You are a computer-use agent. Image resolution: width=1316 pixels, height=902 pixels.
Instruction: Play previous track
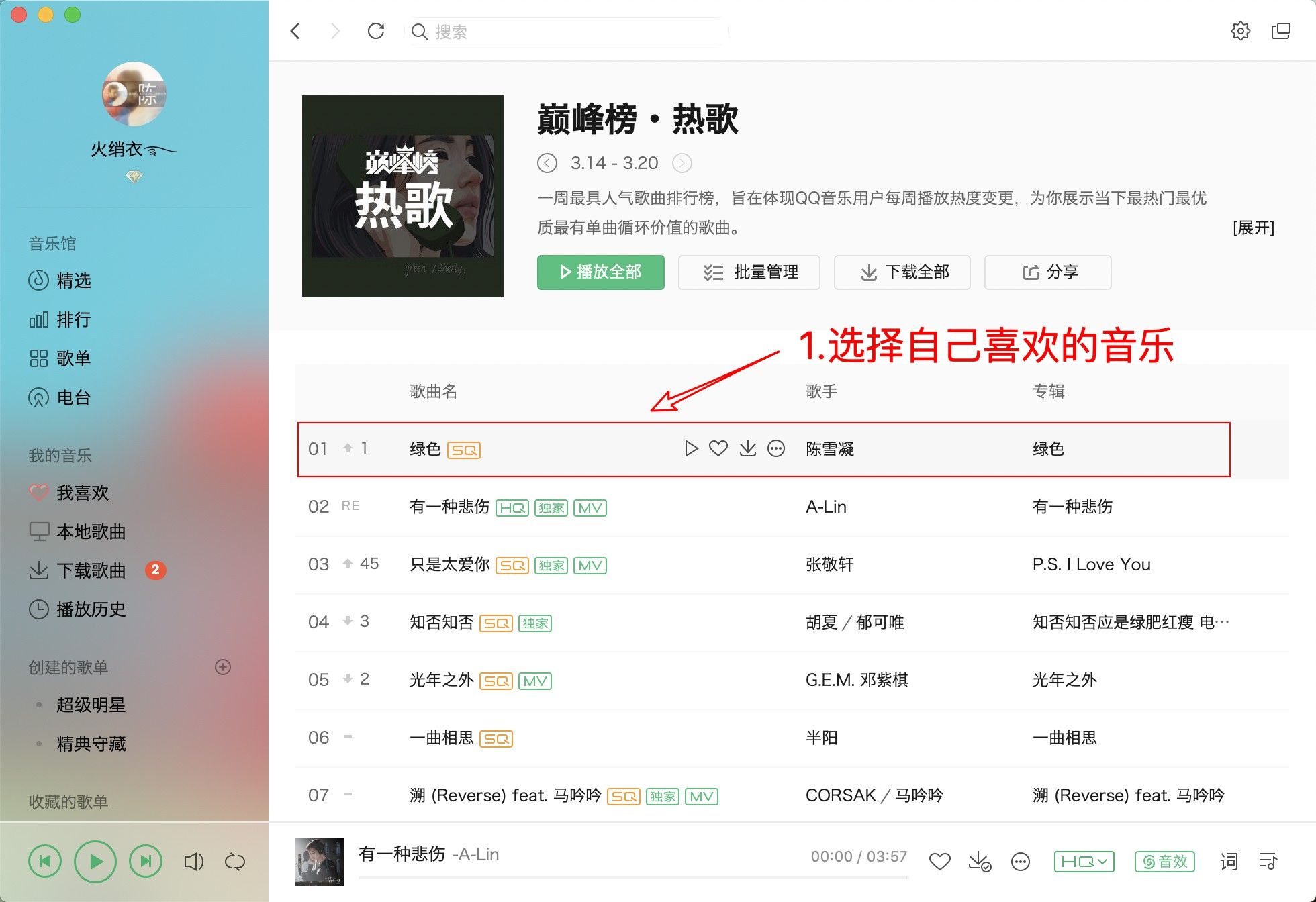click(x=45, y=861)
